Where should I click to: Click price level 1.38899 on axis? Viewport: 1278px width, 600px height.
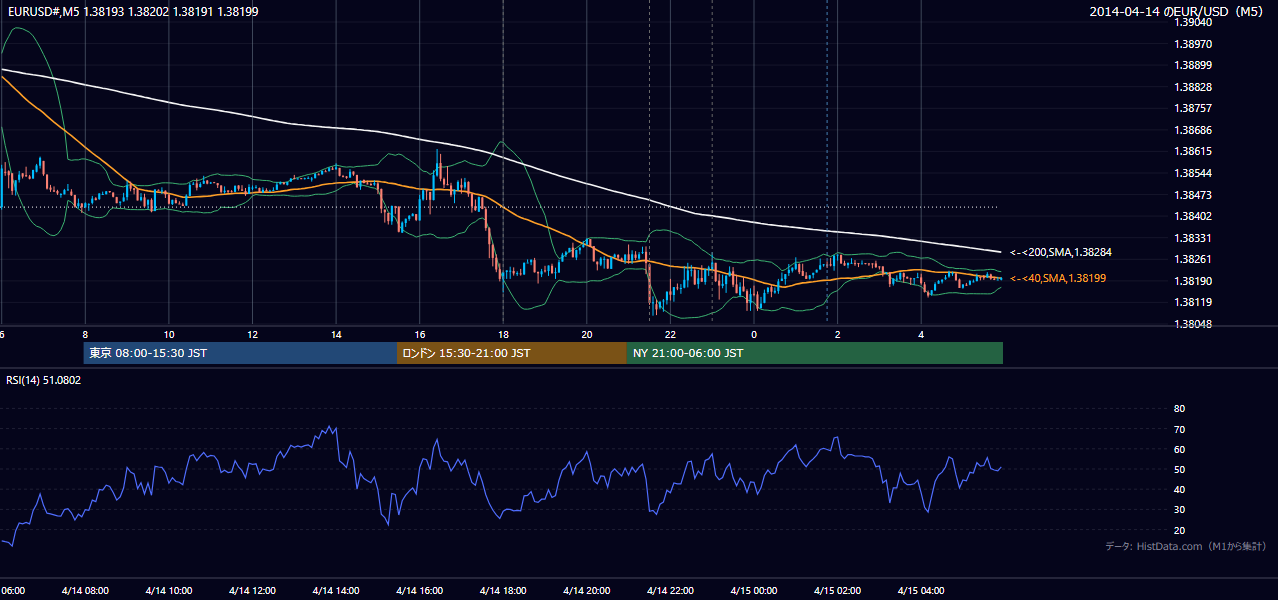[x=1194, y=65]
